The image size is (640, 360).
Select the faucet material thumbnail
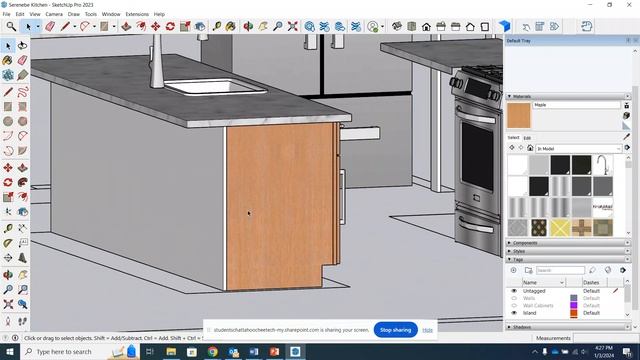click(x=602, y=164)
